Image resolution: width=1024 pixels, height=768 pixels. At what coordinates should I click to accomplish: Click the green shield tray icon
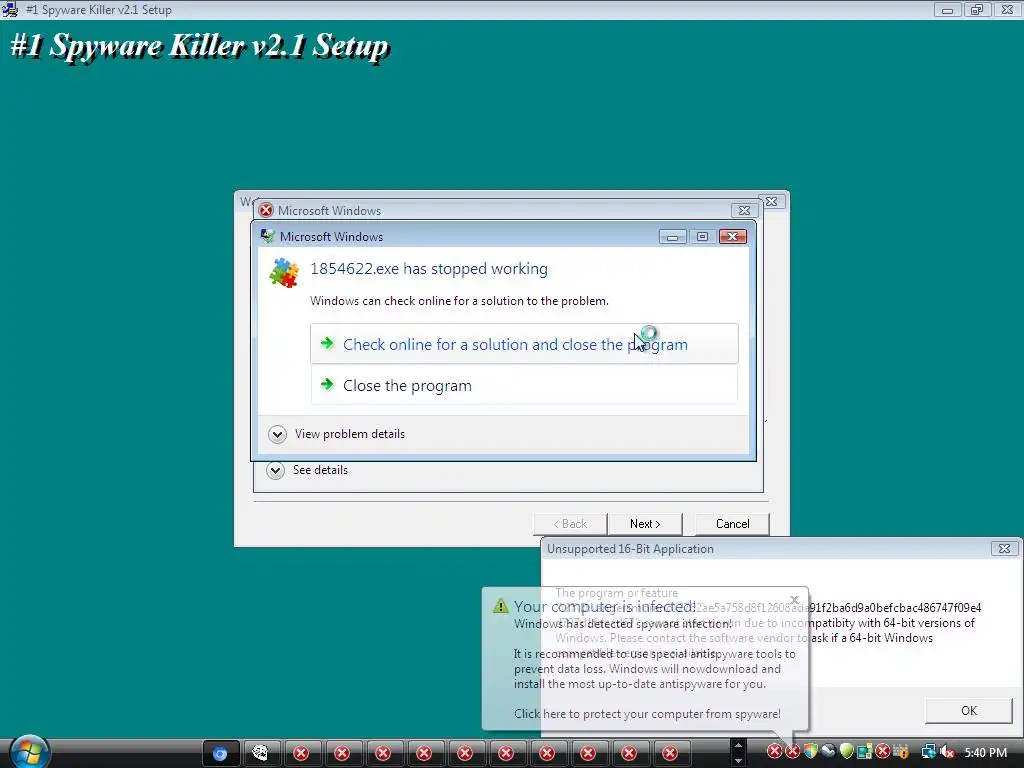846,752
